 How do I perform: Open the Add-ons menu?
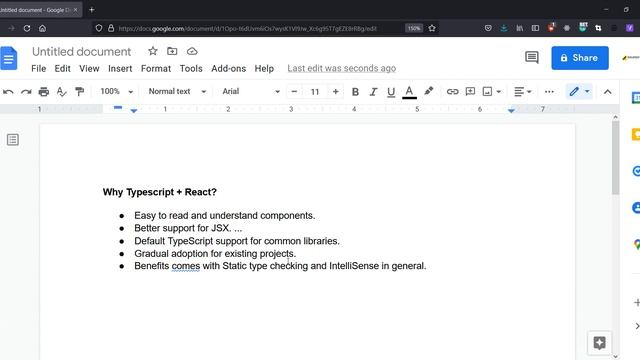(229, 69)
